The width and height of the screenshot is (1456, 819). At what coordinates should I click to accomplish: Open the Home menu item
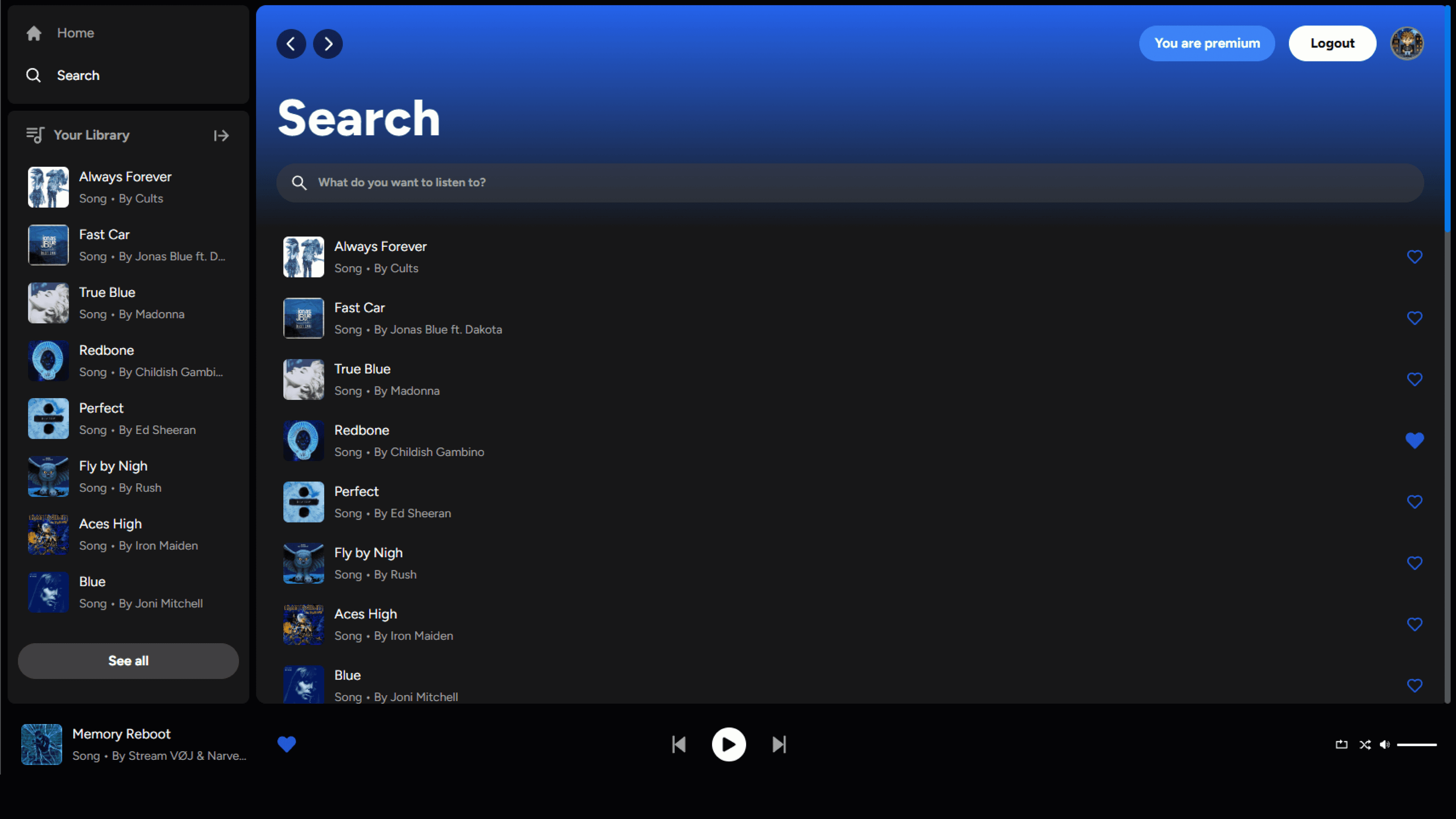tap(75, 33)
